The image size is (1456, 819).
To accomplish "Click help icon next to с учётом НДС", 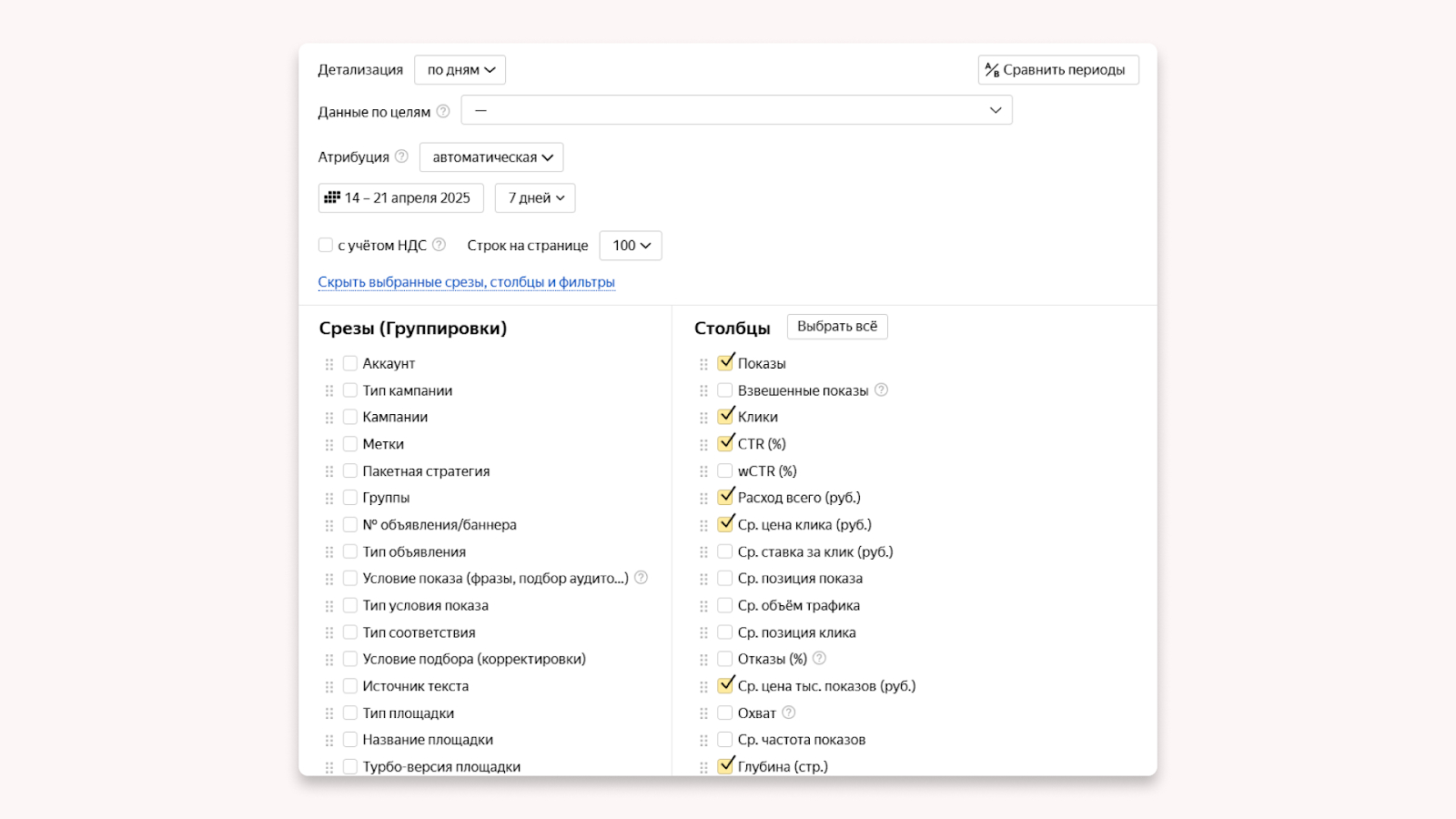I will pos(439,245).
